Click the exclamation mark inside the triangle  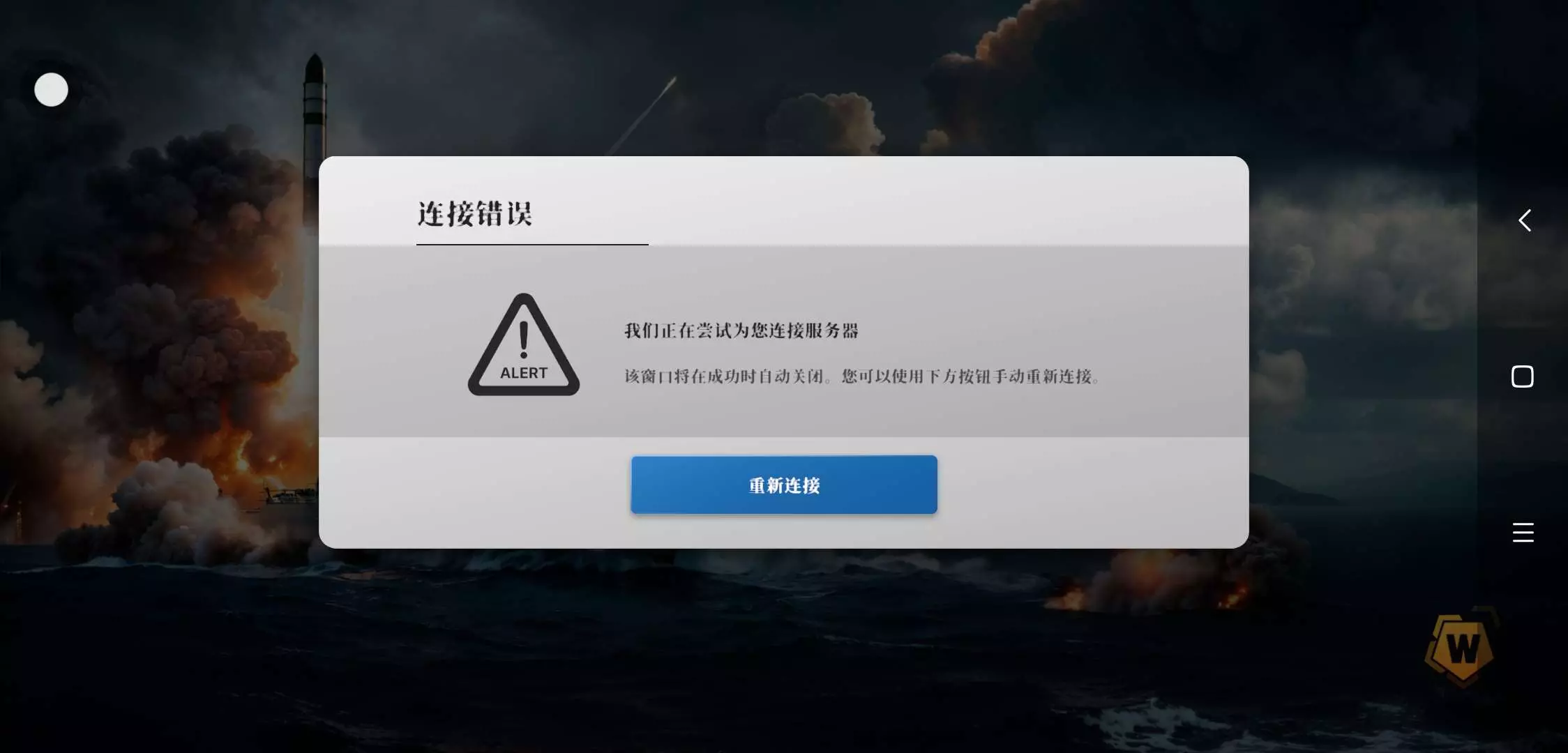click(x=524, y=340)
